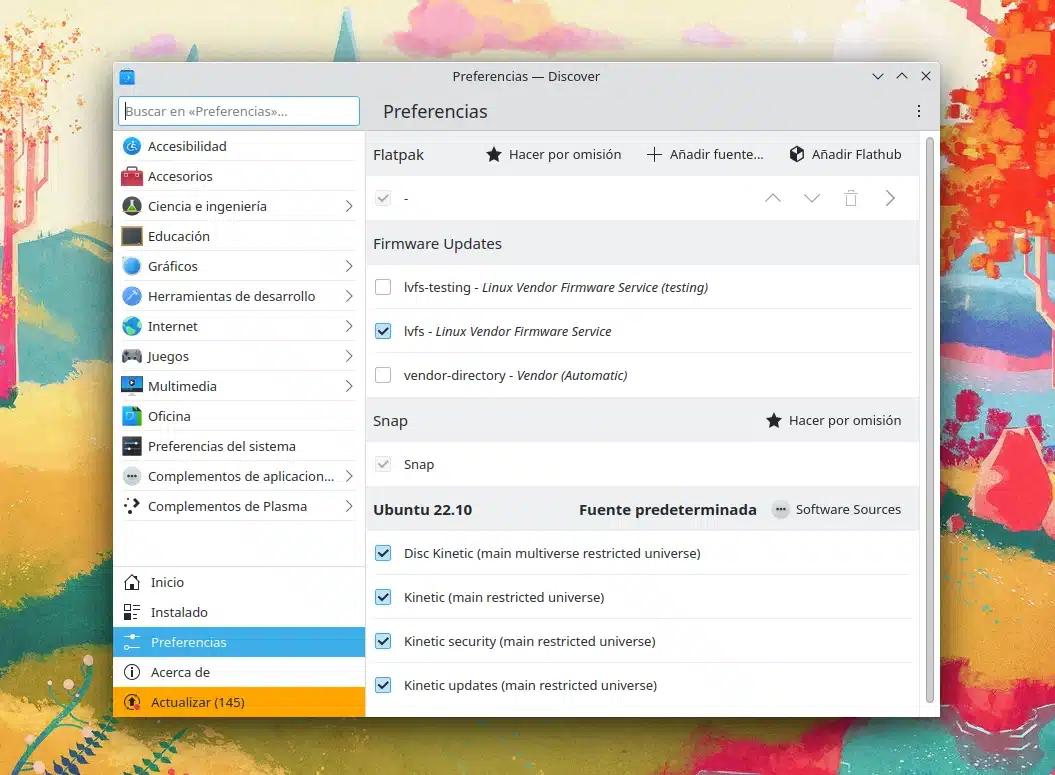Screen dimensions: 1055x775
Task: Click the Acerca de info icon
Action: [x=132, y=672]
